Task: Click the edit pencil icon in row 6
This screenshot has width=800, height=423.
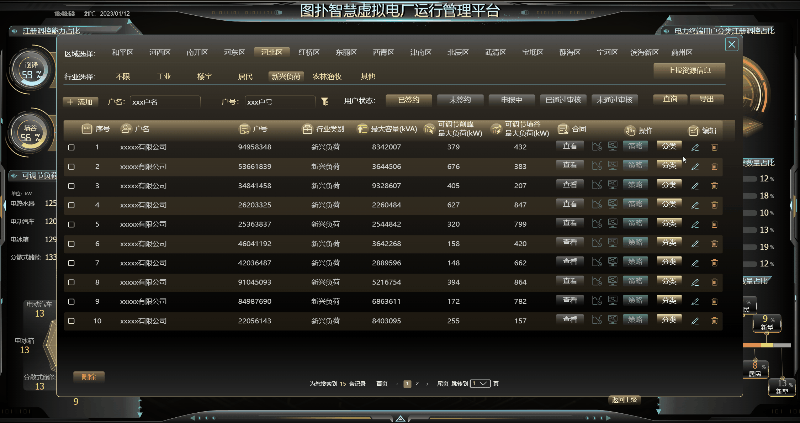Action: click(695, 244)
